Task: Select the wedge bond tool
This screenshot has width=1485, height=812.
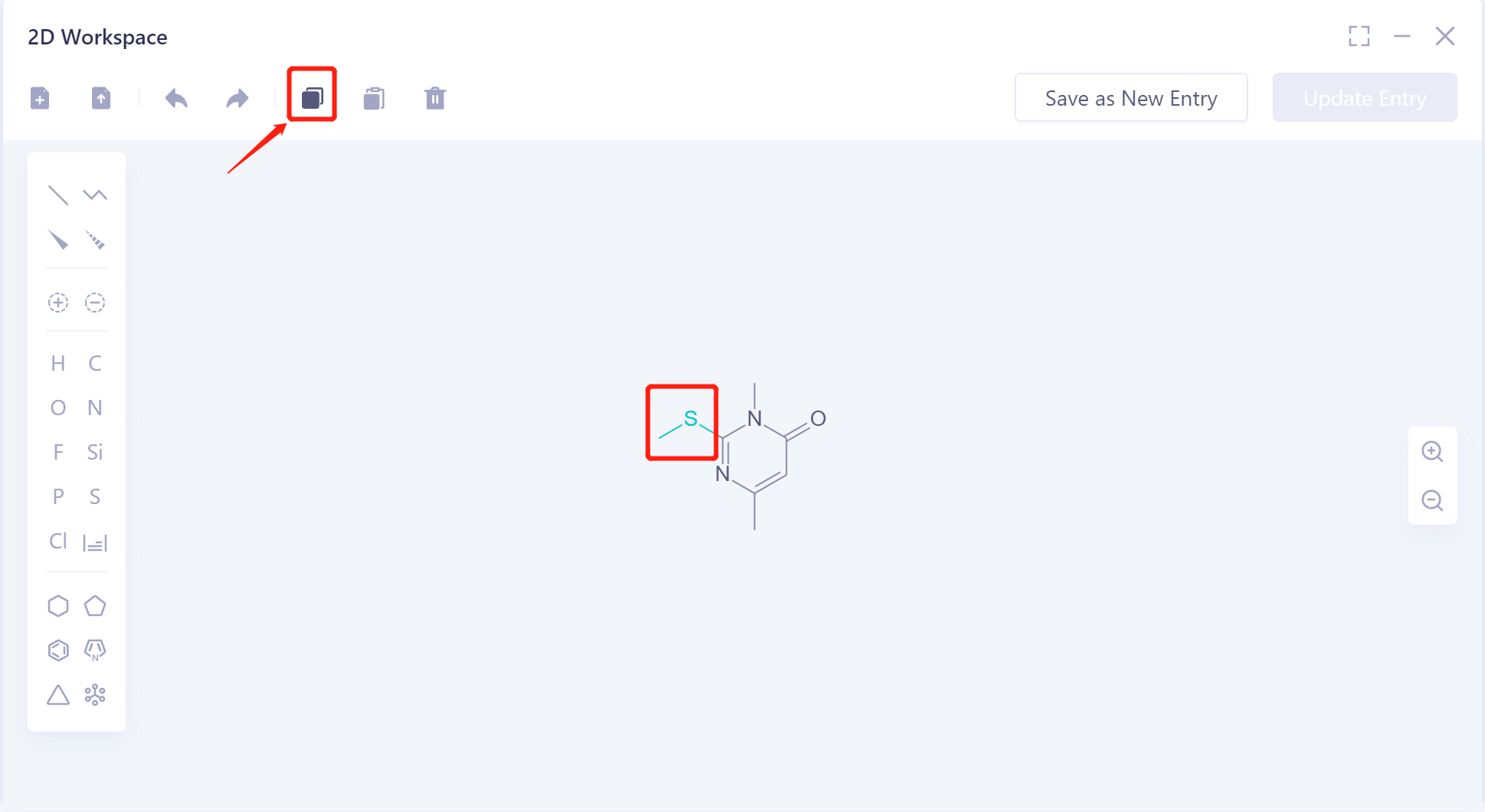Action: (x=57, y=241)
